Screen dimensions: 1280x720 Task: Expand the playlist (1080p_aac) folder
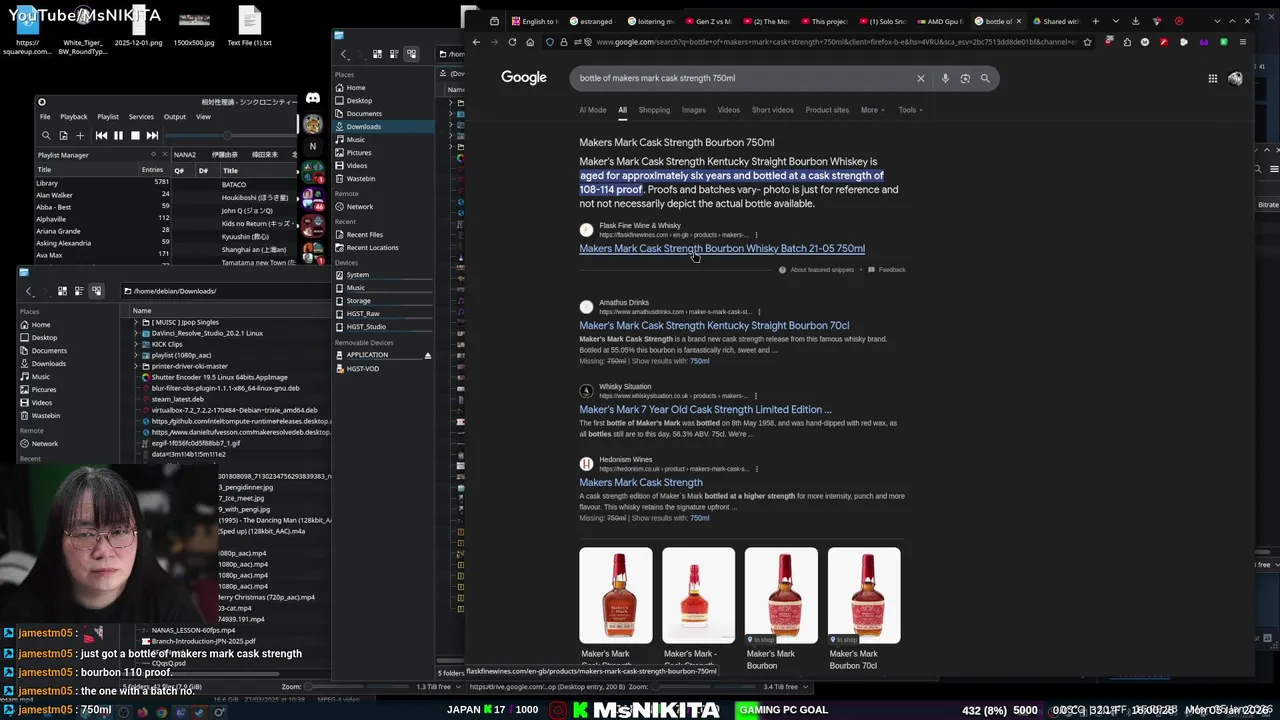pos(136,355)
